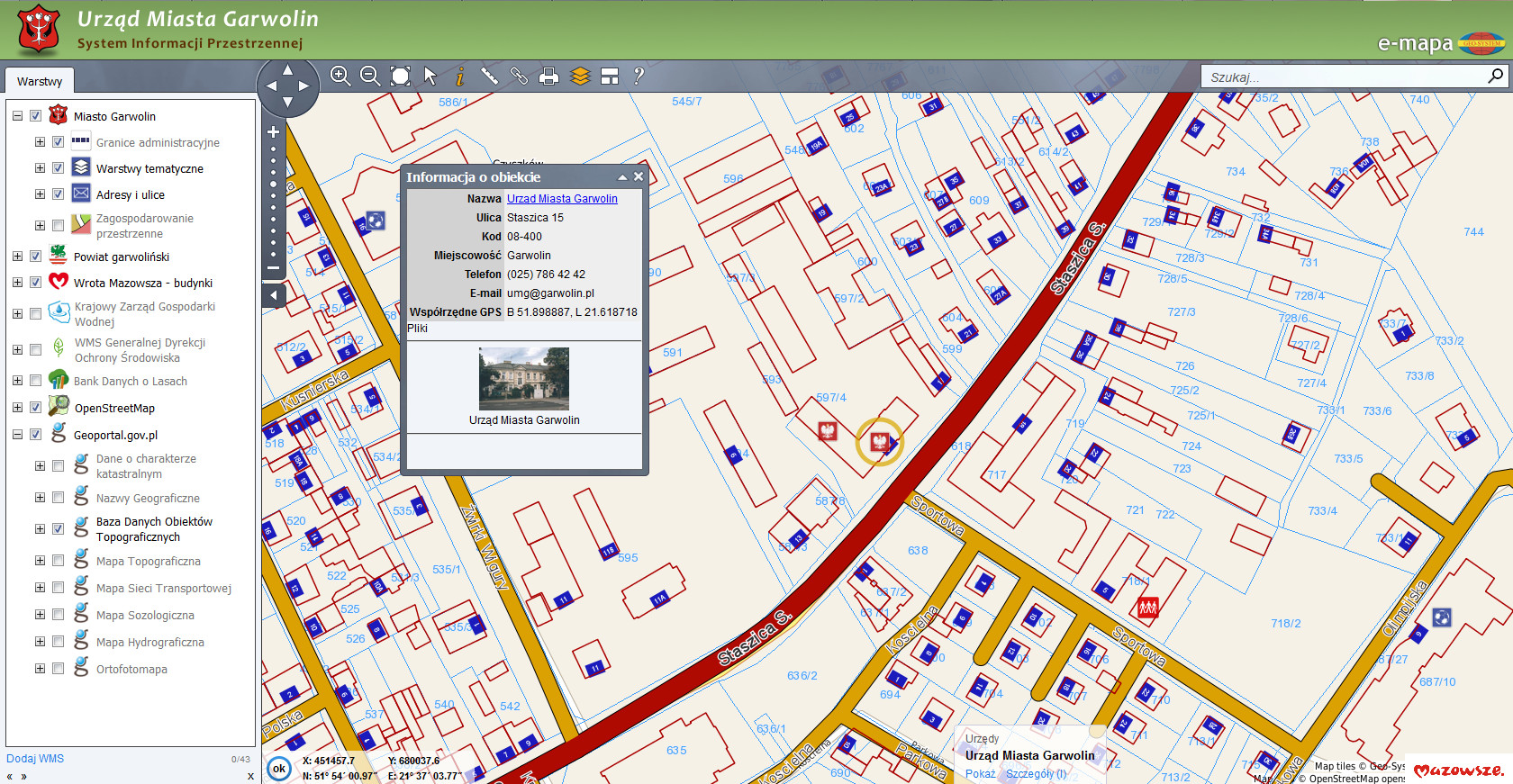
Task: Uncheck the Miasto Garwolin layer checkbox
Action: tap(36, 116)
